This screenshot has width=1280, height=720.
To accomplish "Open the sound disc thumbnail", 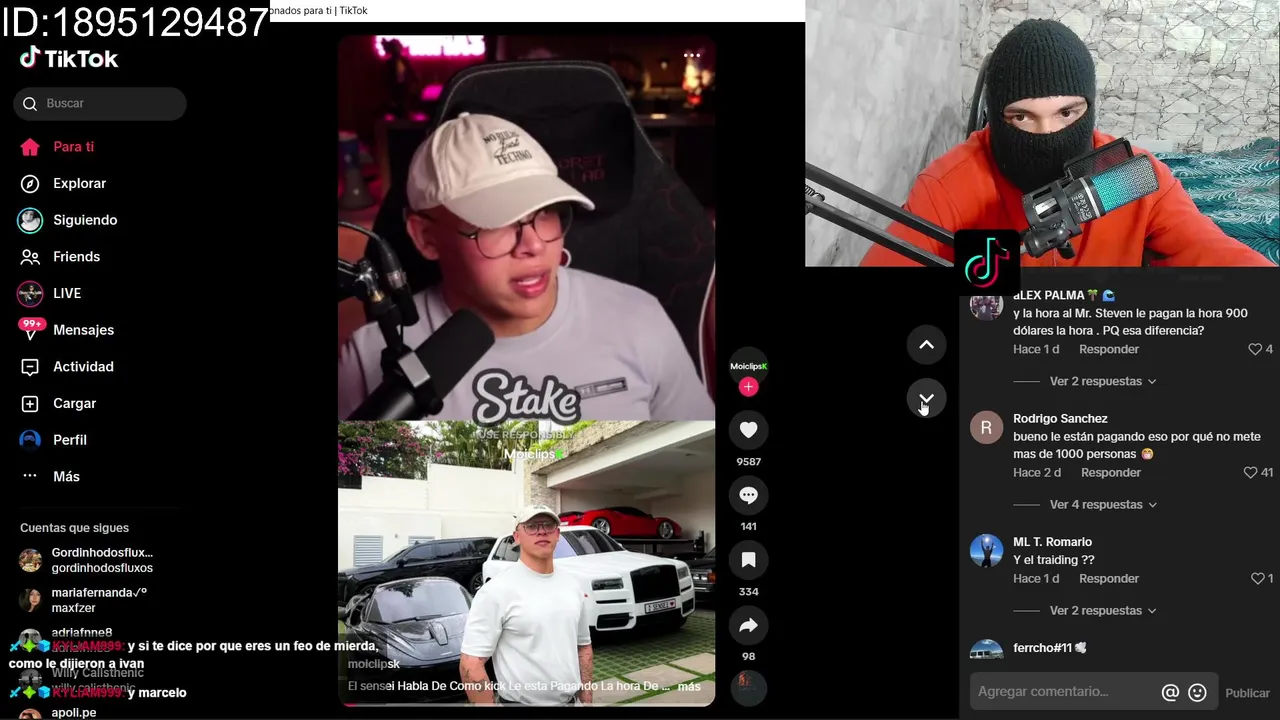I will click(749, 688).
